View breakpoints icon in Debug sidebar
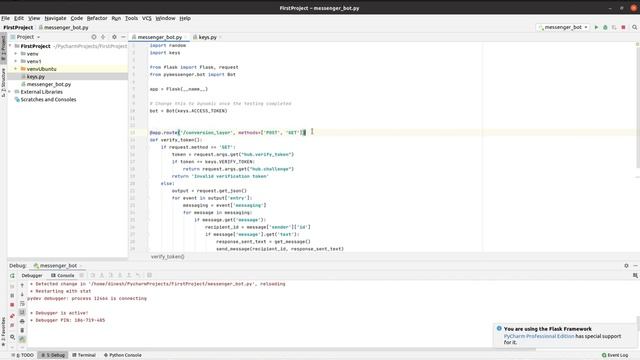This screenshot has width=640, height=360. 12,316
